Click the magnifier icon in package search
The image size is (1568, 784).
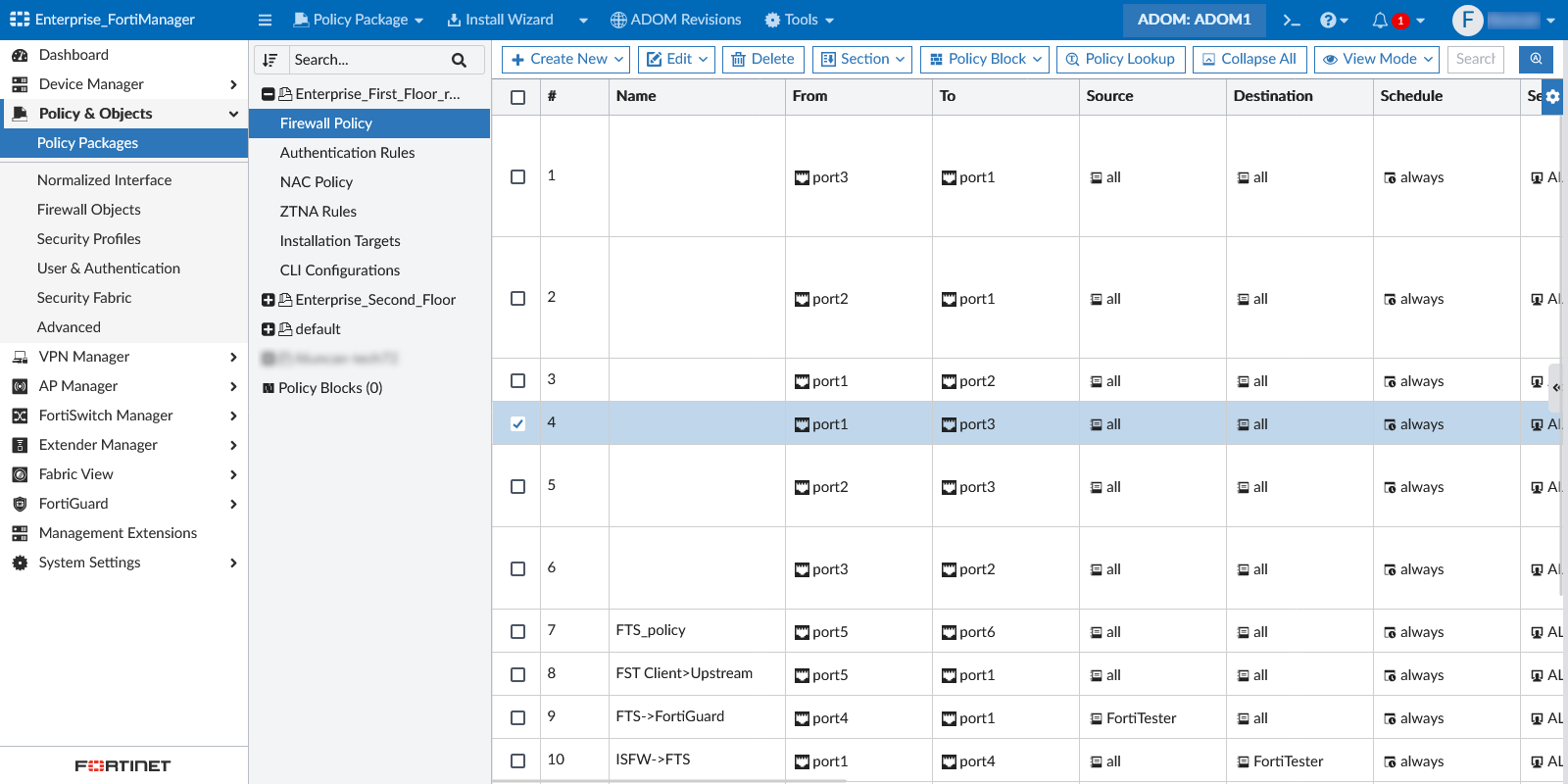(459, 60)
